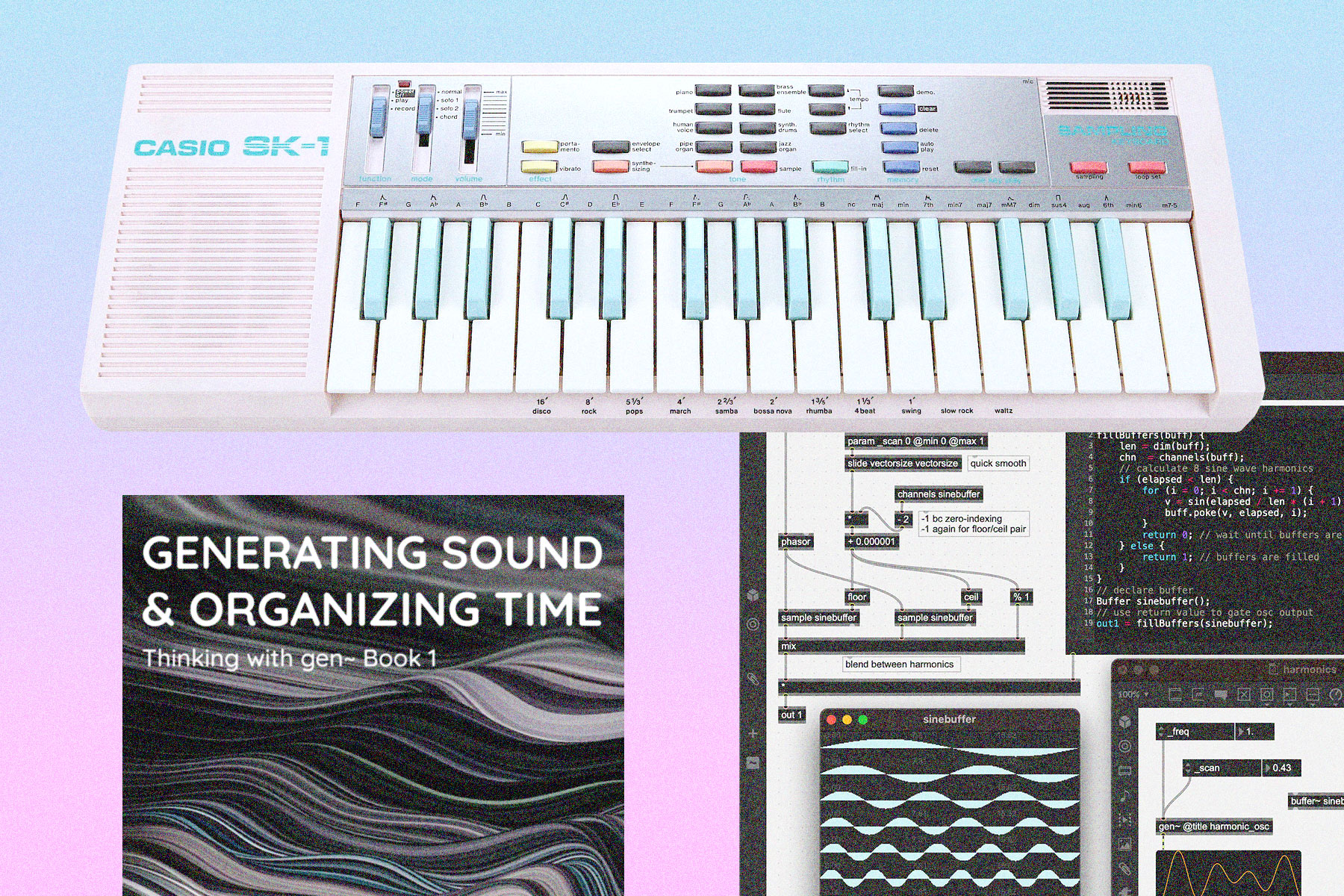
Task: Add new object box from harmonics toolbar
Action: click(x=1174, y=694)
